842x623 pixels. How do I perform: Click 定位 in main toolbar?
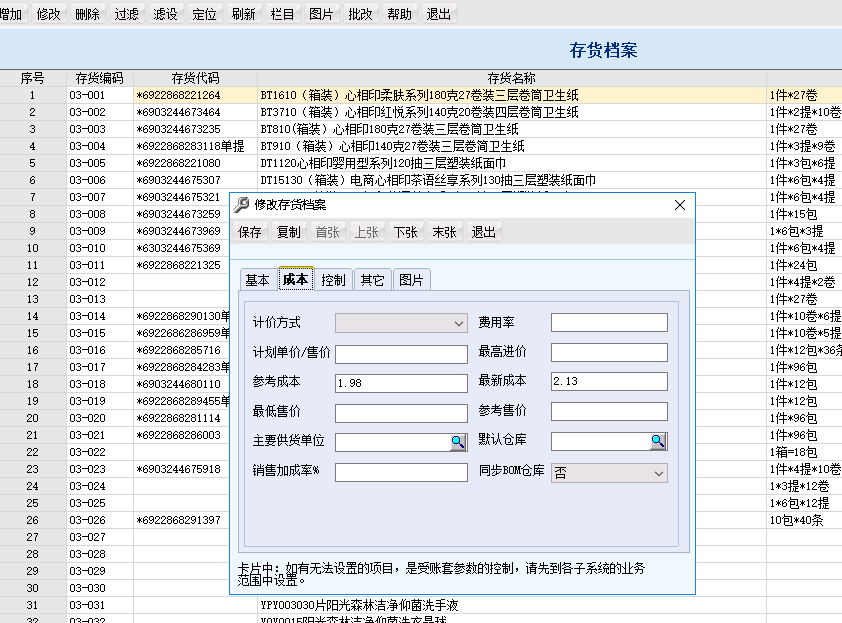(x=205, y=14)
